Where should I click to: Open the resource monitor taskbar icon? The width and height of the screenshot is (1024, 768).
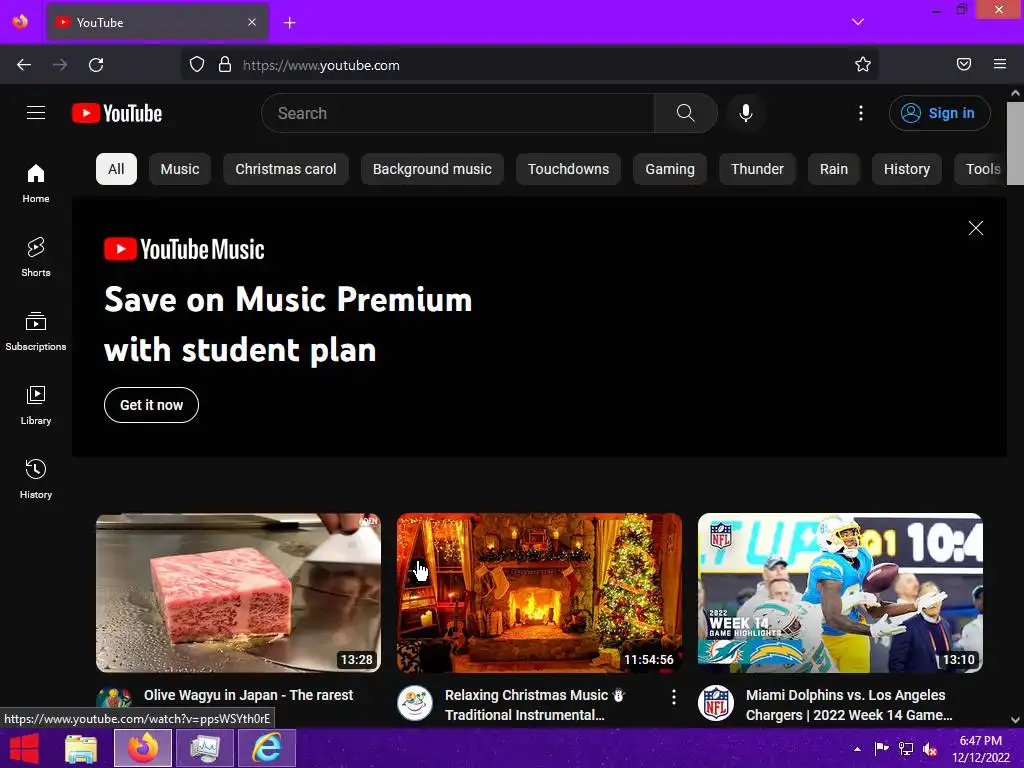coord(205,748)
